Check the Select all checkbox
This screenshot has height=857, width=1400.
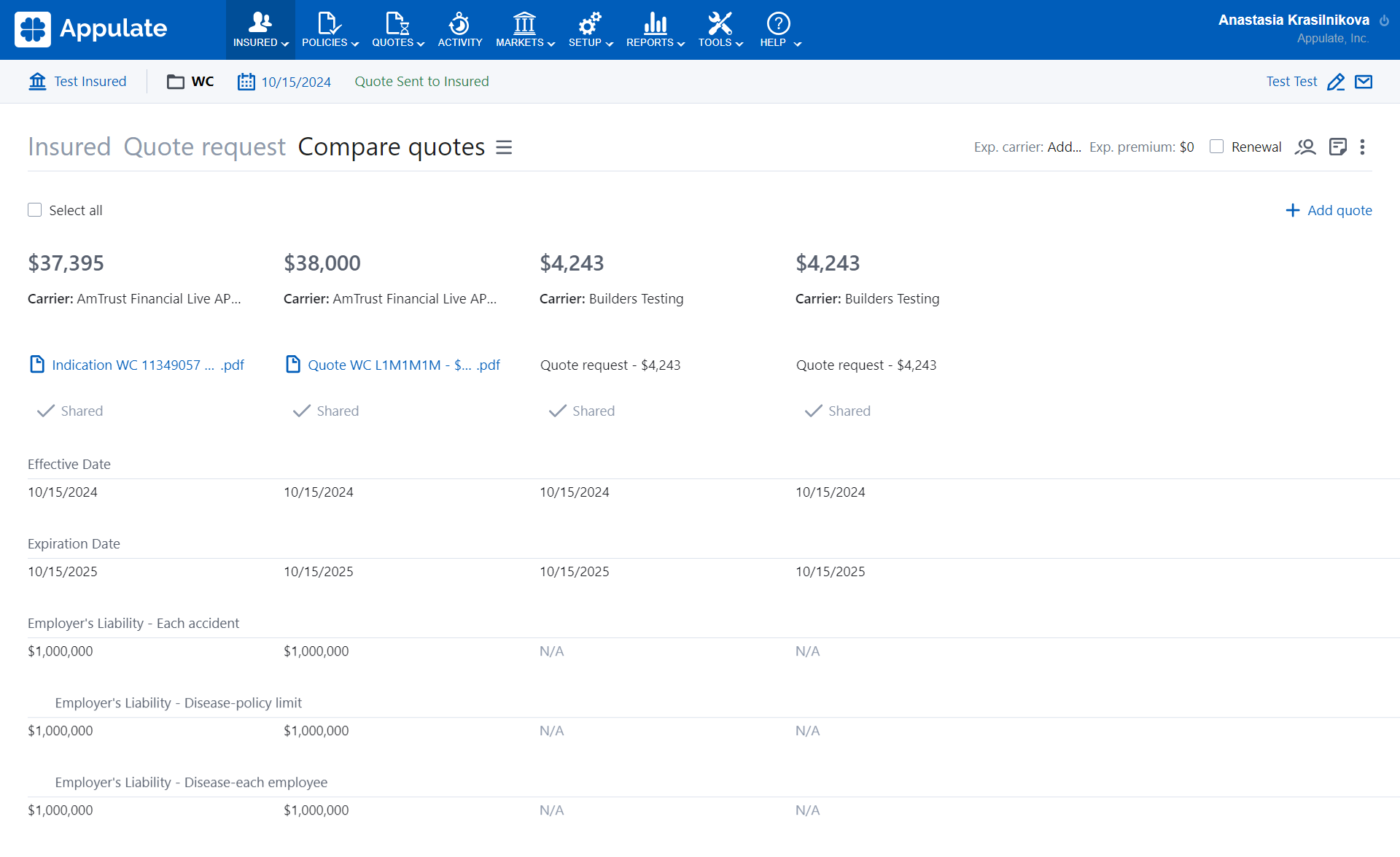click(x=34, y=210)
